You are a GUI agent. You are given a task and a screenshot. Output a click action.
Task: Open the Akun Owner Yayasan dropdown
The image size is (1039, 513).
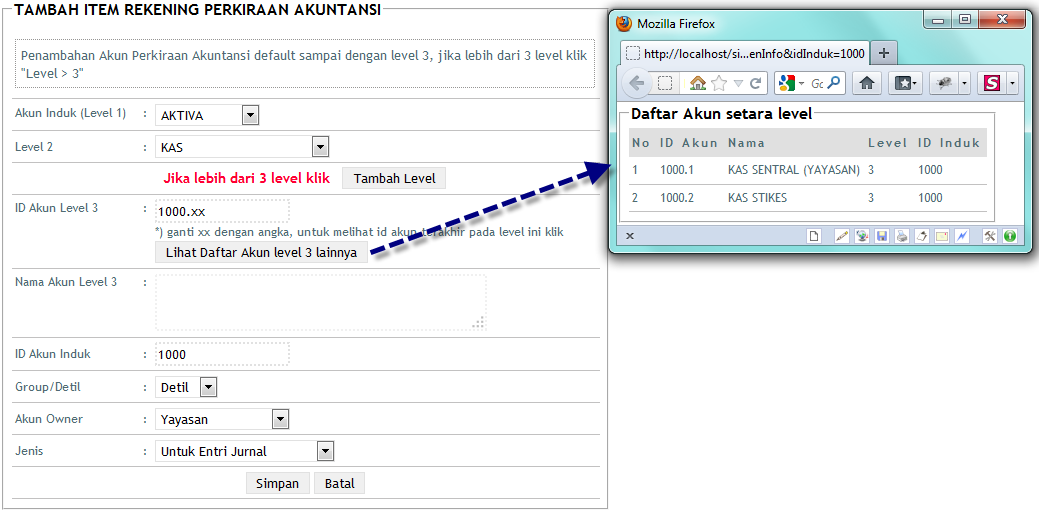tap(222, 419)
